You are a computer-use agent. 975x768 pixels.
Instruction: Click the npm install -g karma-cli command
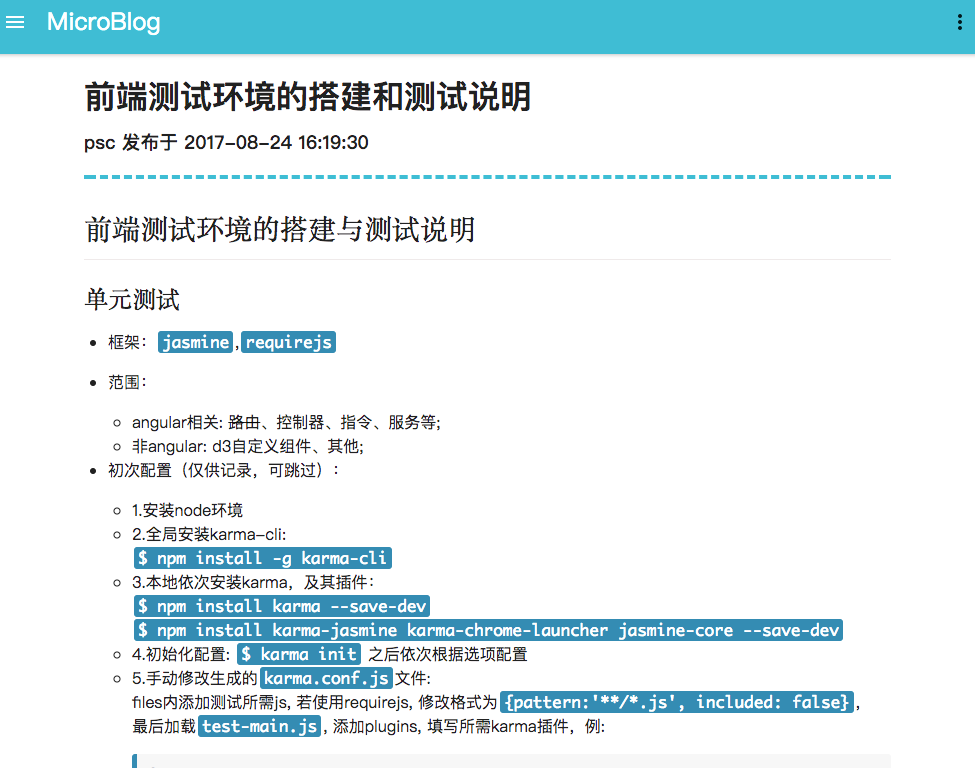tap(262, 558)
